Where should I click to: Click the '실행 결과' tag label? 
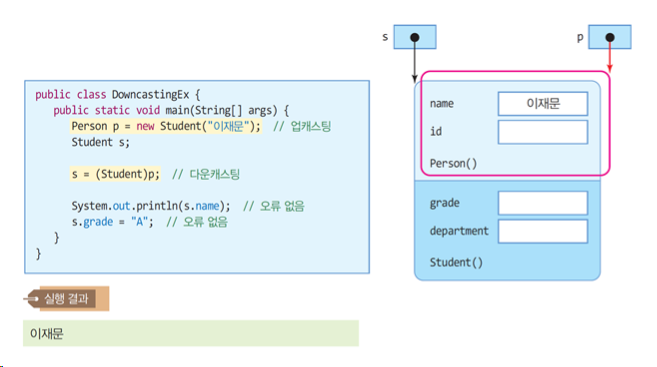67,299
